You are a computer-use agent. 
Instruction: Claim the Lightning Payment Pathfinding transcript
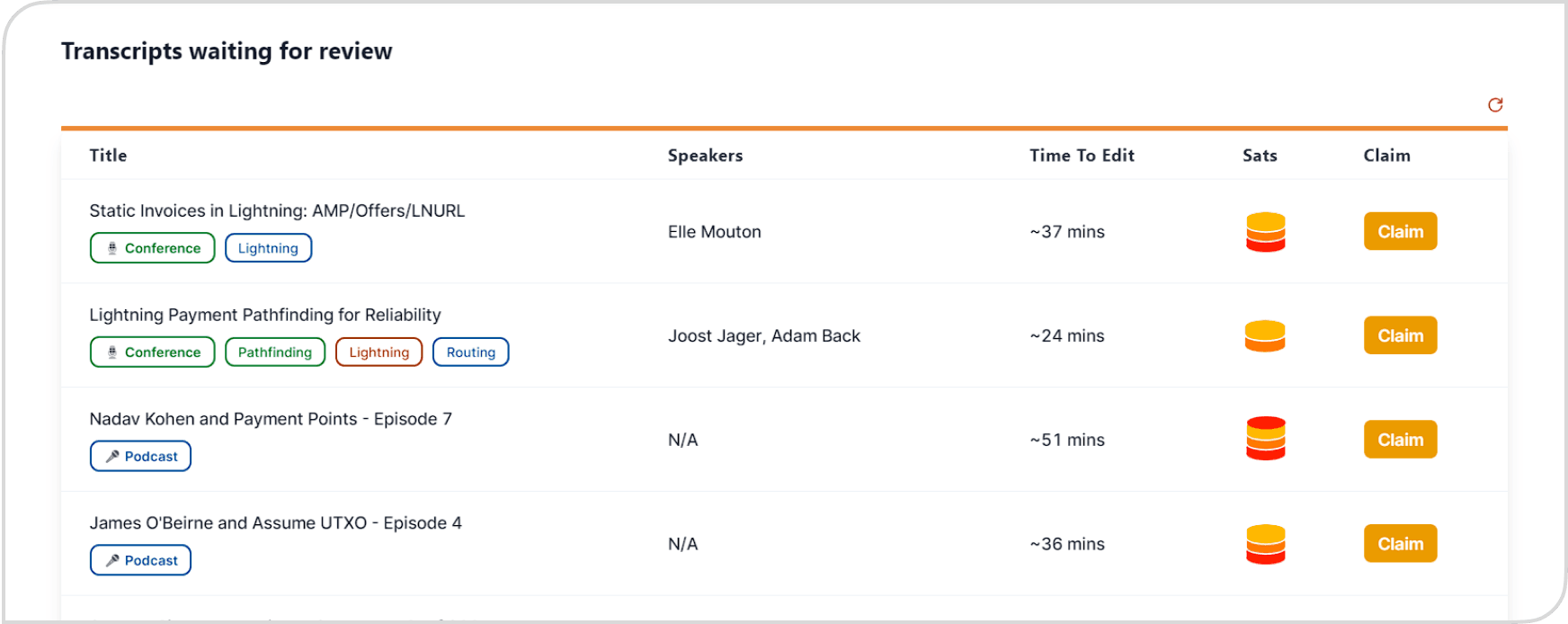coord(1400,336)
